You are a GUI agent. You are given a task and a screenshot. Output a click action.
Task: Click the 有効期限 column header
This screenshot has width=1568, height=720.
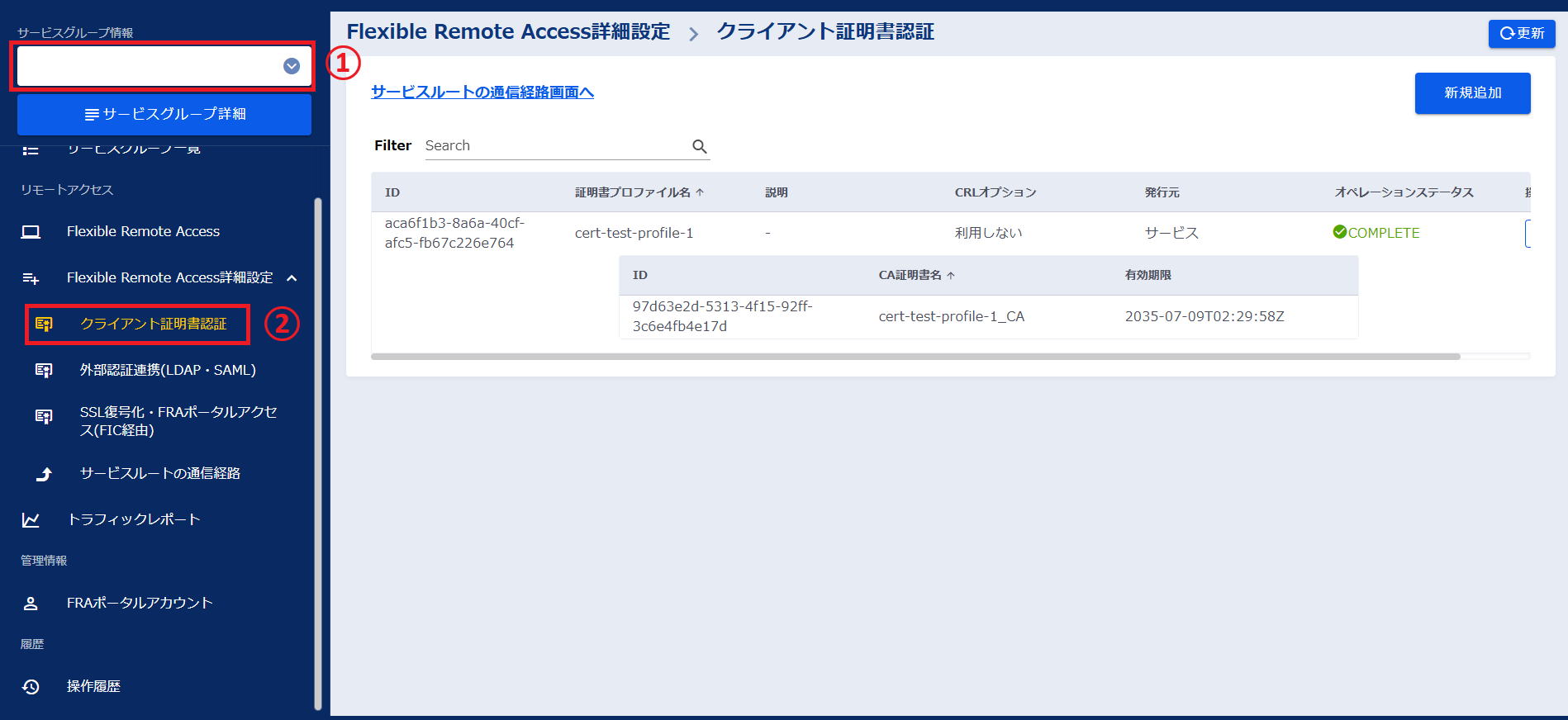click(x=1148, y=275)
